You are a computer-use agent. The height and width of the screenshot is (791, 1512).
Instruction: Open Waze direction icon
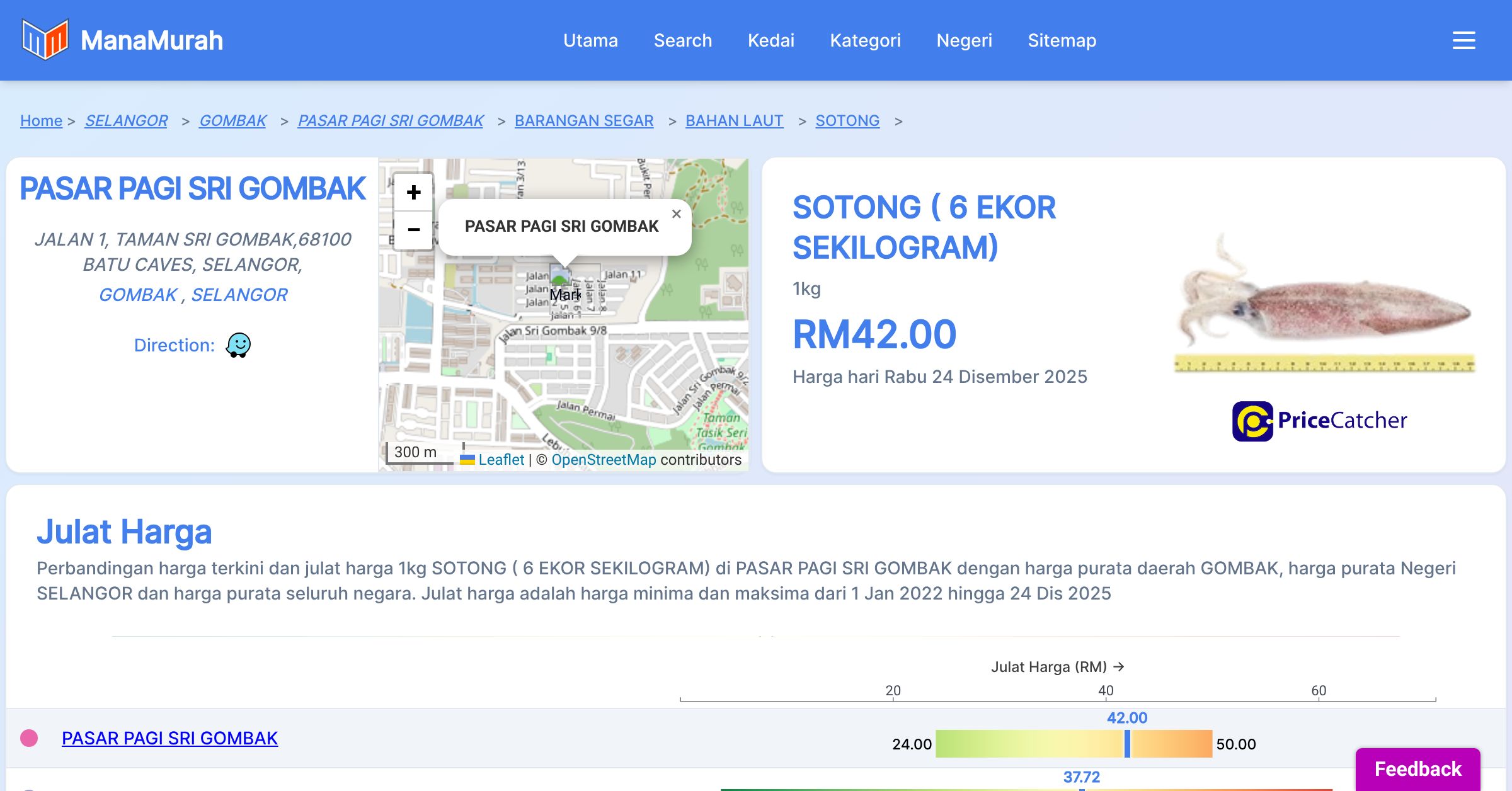pyautogui.click(x=238, y=345)
